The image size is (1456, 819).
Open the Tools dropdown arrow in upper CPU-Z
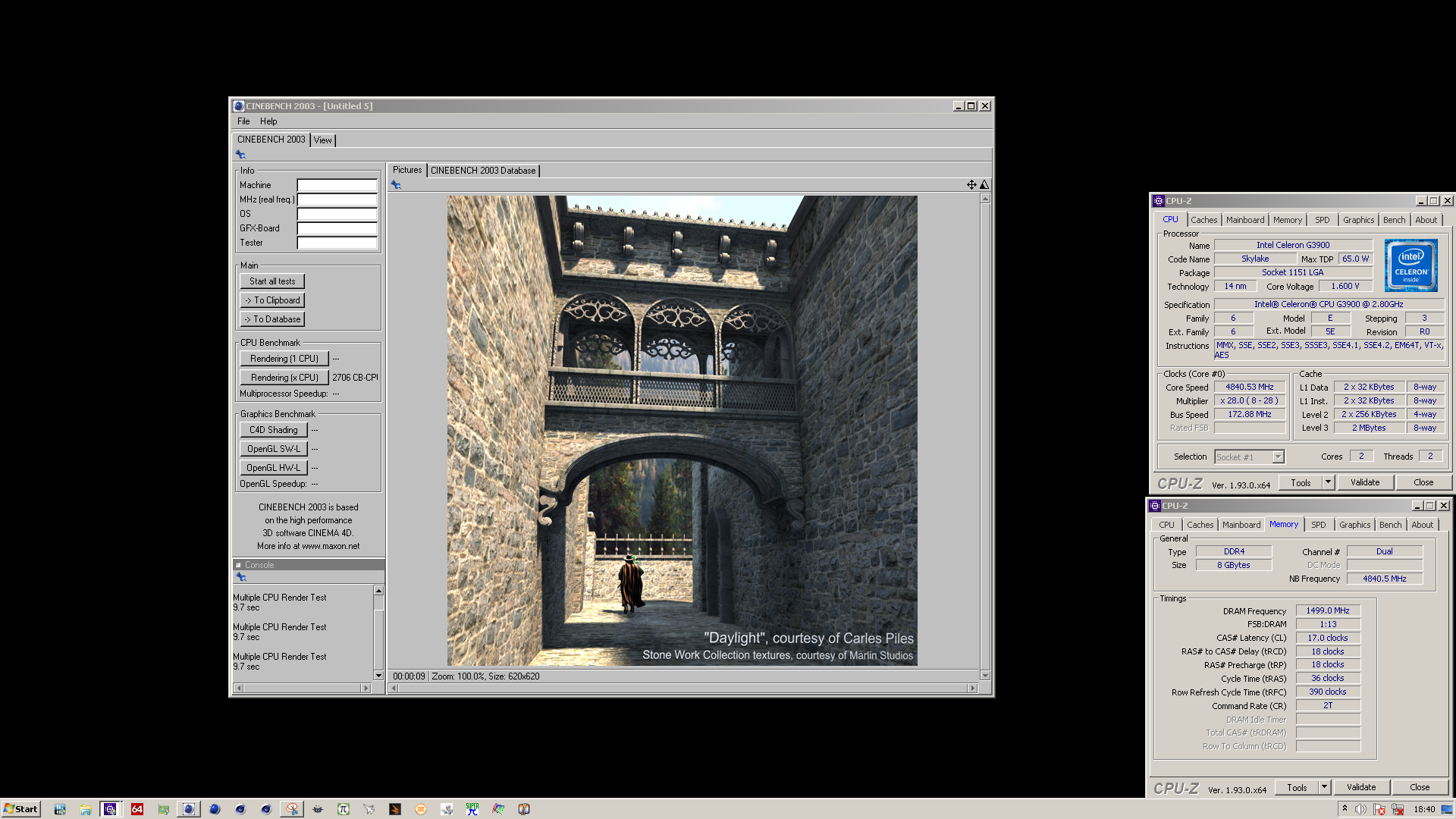coord(1328,482)
